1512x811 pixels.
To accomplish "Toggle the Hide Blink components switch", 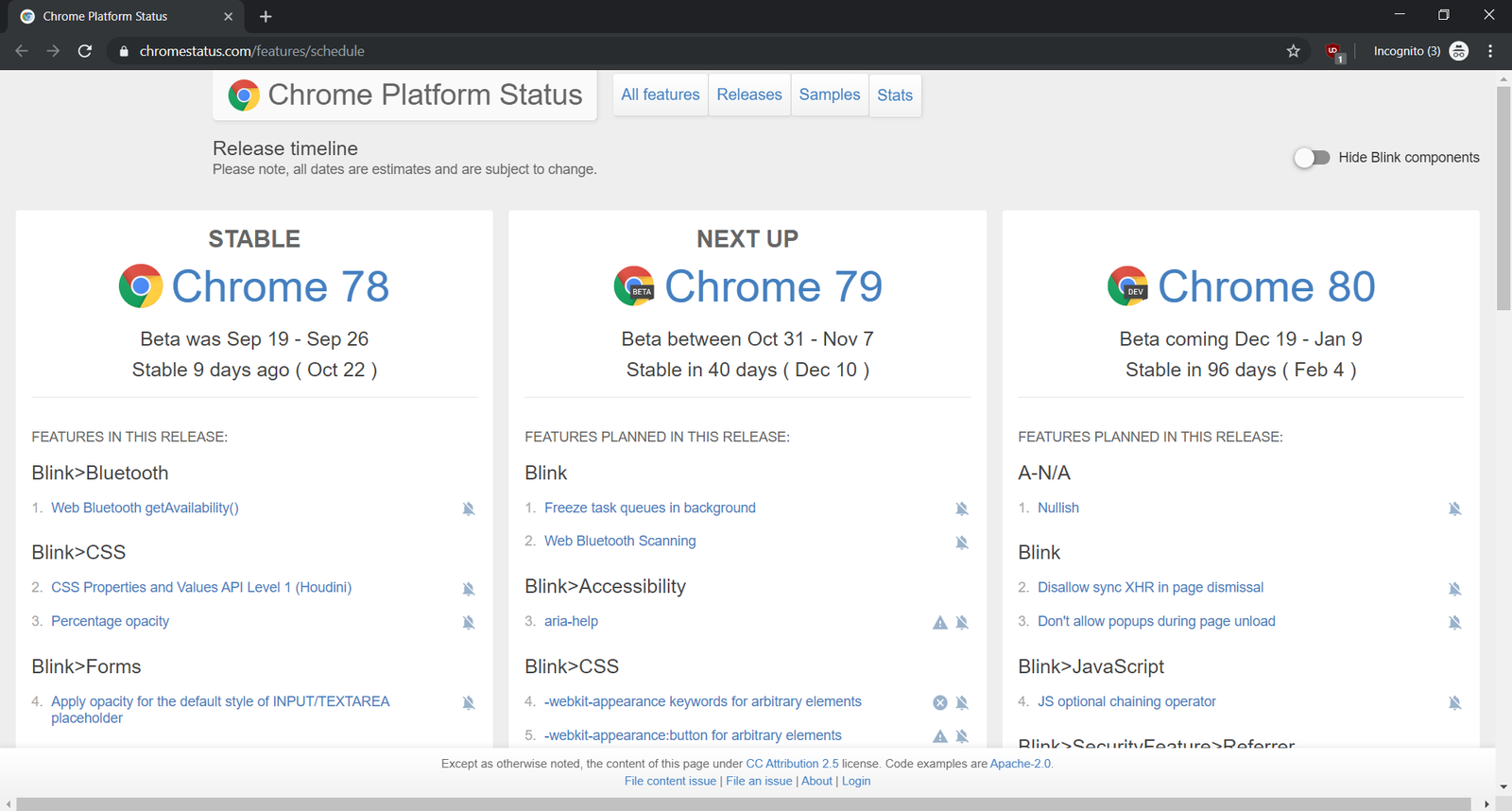I will coord(1312,158).
